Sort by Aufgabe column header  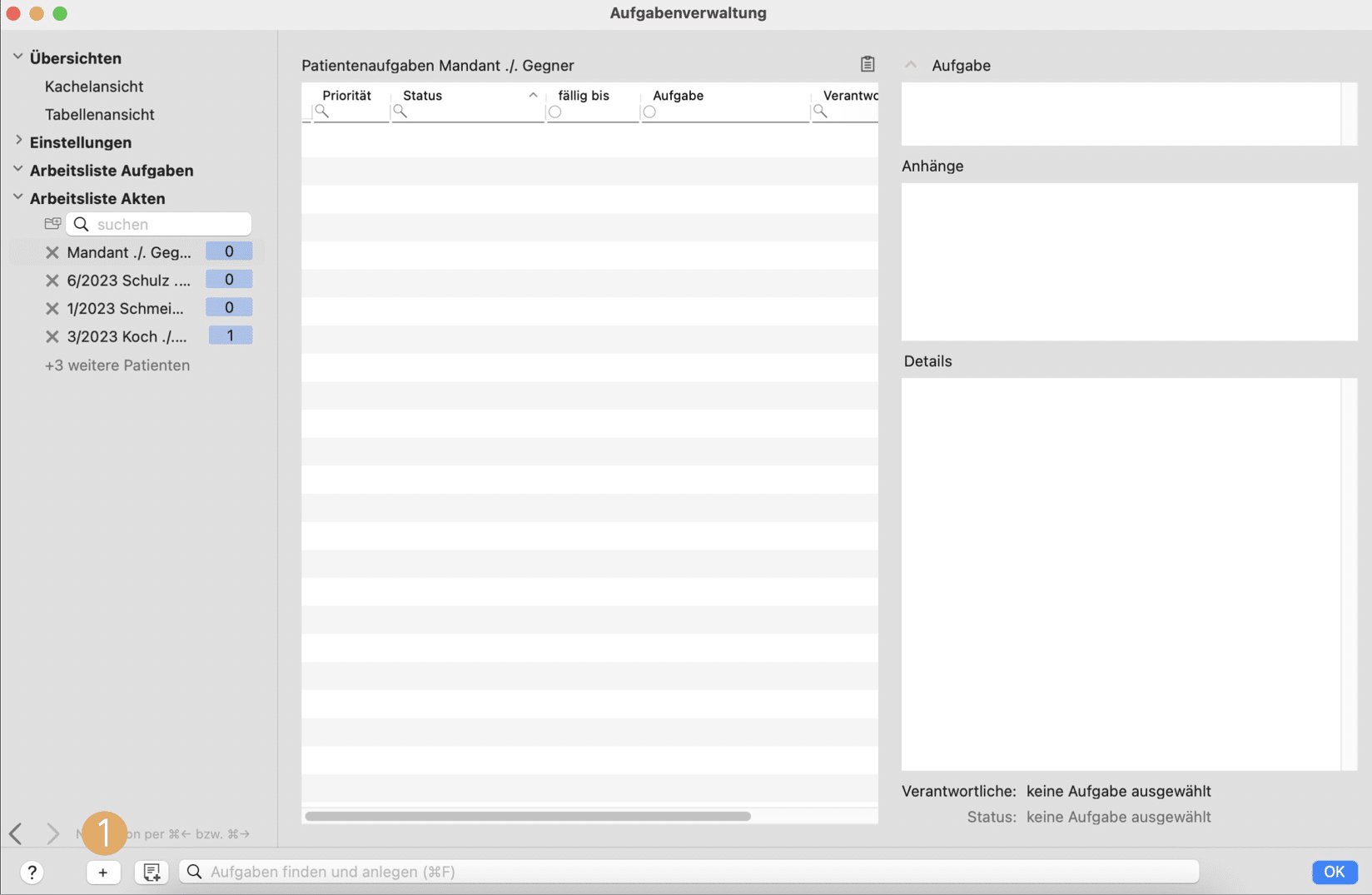679,95
